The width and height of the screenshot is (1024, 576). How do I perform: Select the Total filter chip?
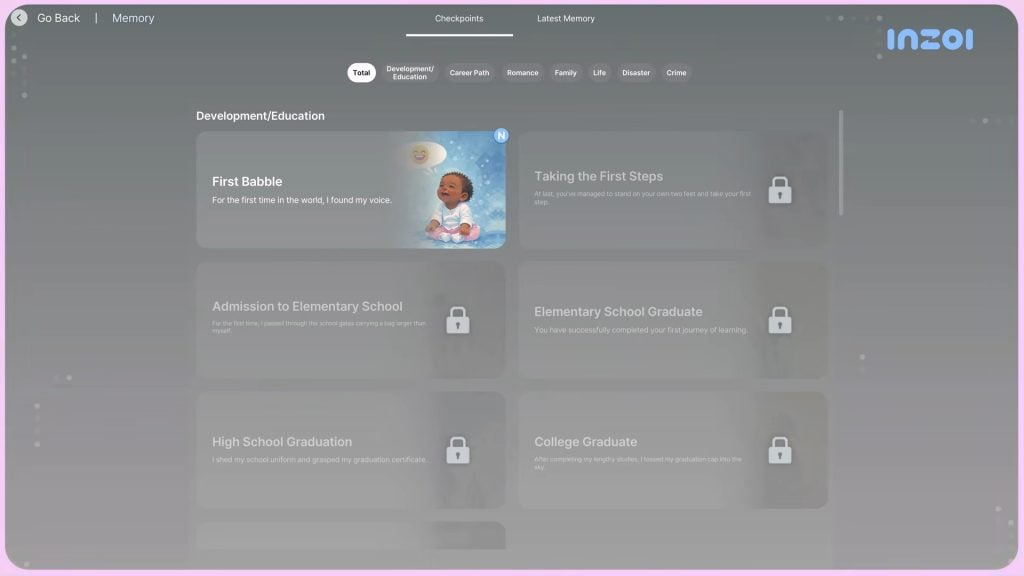(x=361, y=73)
